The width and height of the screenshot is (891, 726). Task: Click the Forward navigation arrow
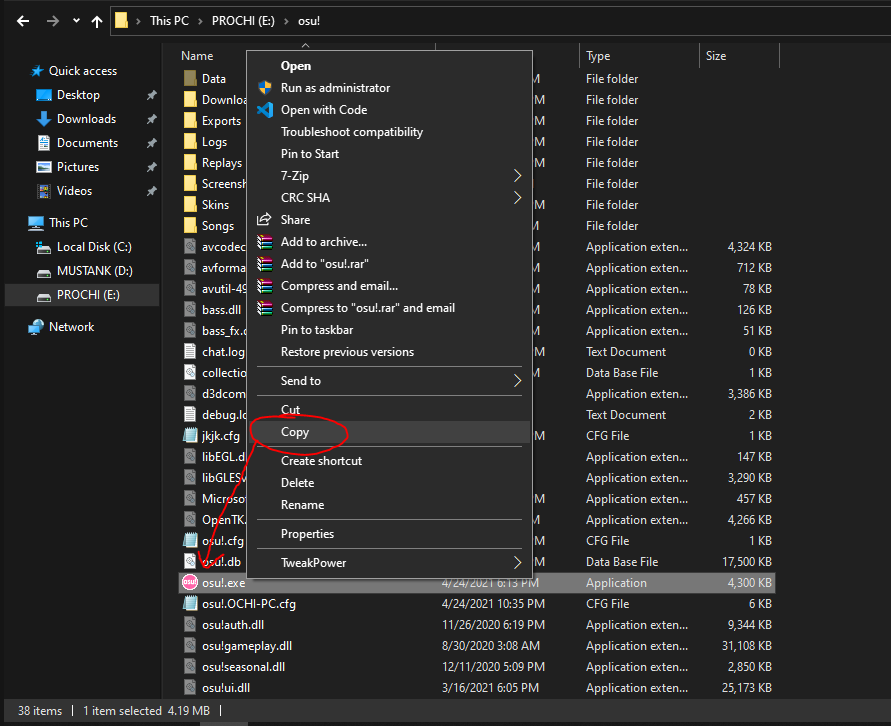click(x=52, y=21)
